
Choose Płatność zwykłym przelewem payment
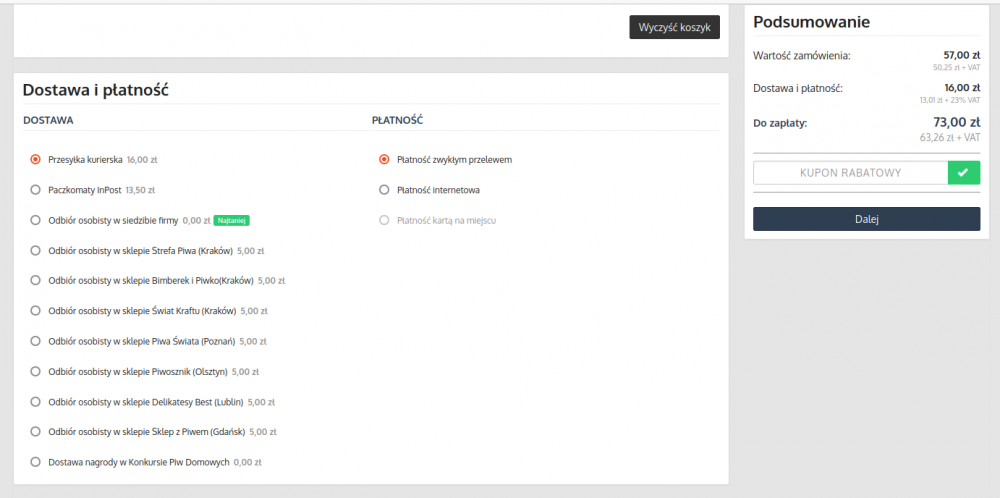(384, 159)
